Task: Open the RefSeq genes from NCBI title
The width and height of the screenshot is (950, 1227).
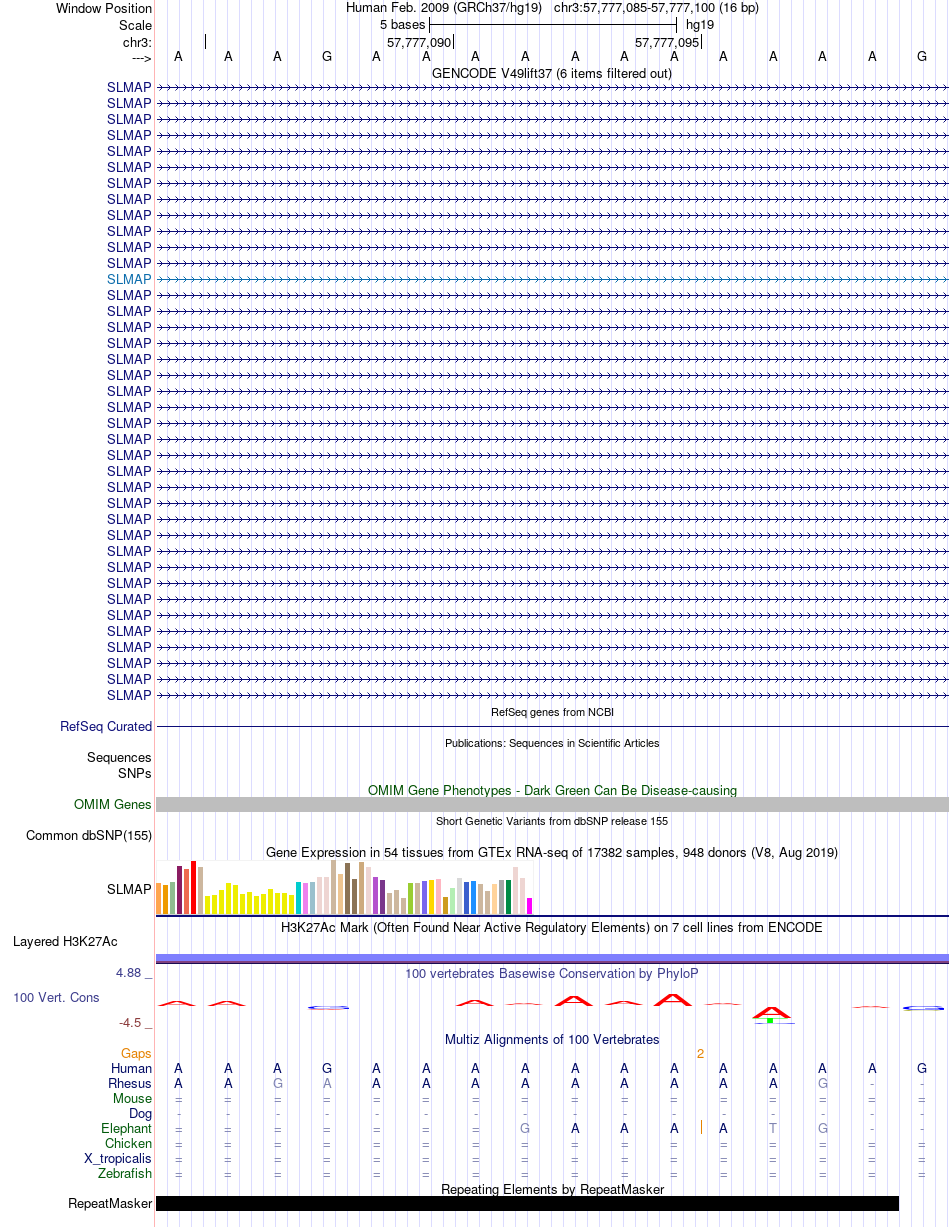Action: [x=552, y=712]
